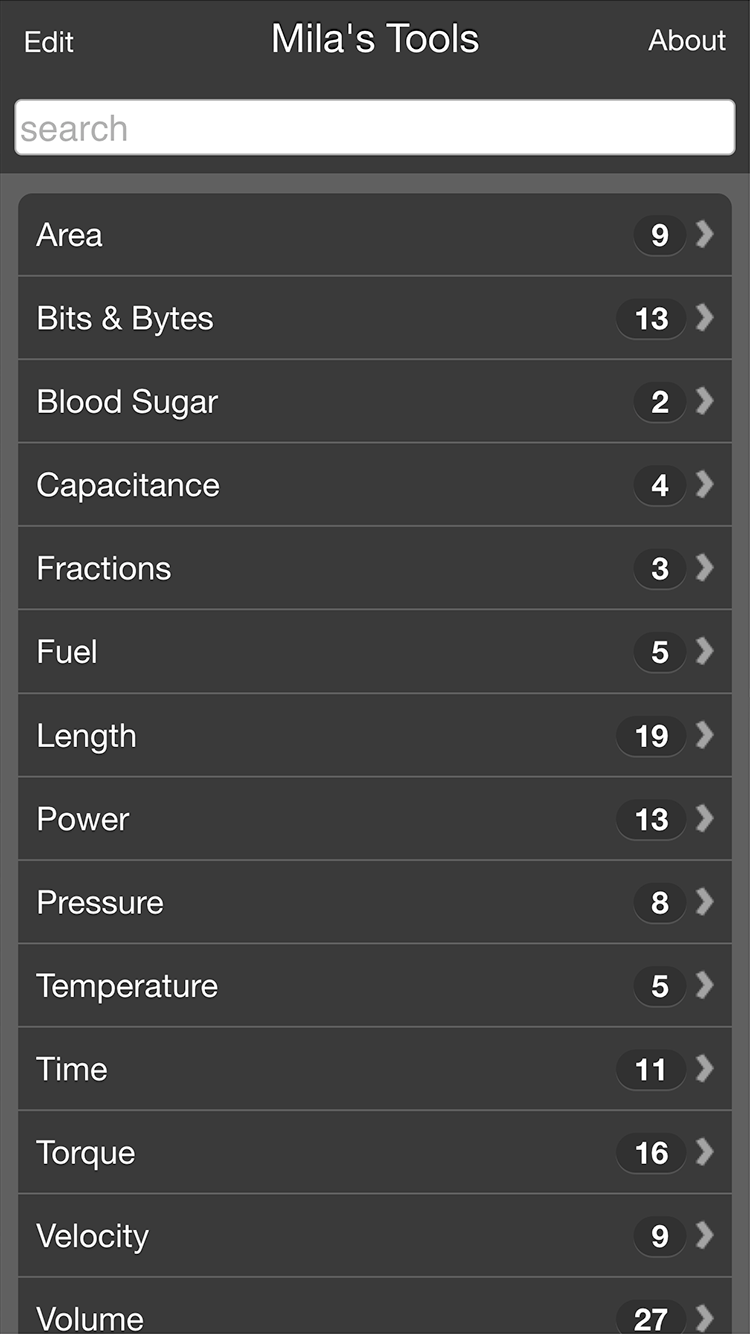Viewport: 750px width, 1334px height.
Task: Expand Blood Sugar using its chevron
Action: pos(705,401)
